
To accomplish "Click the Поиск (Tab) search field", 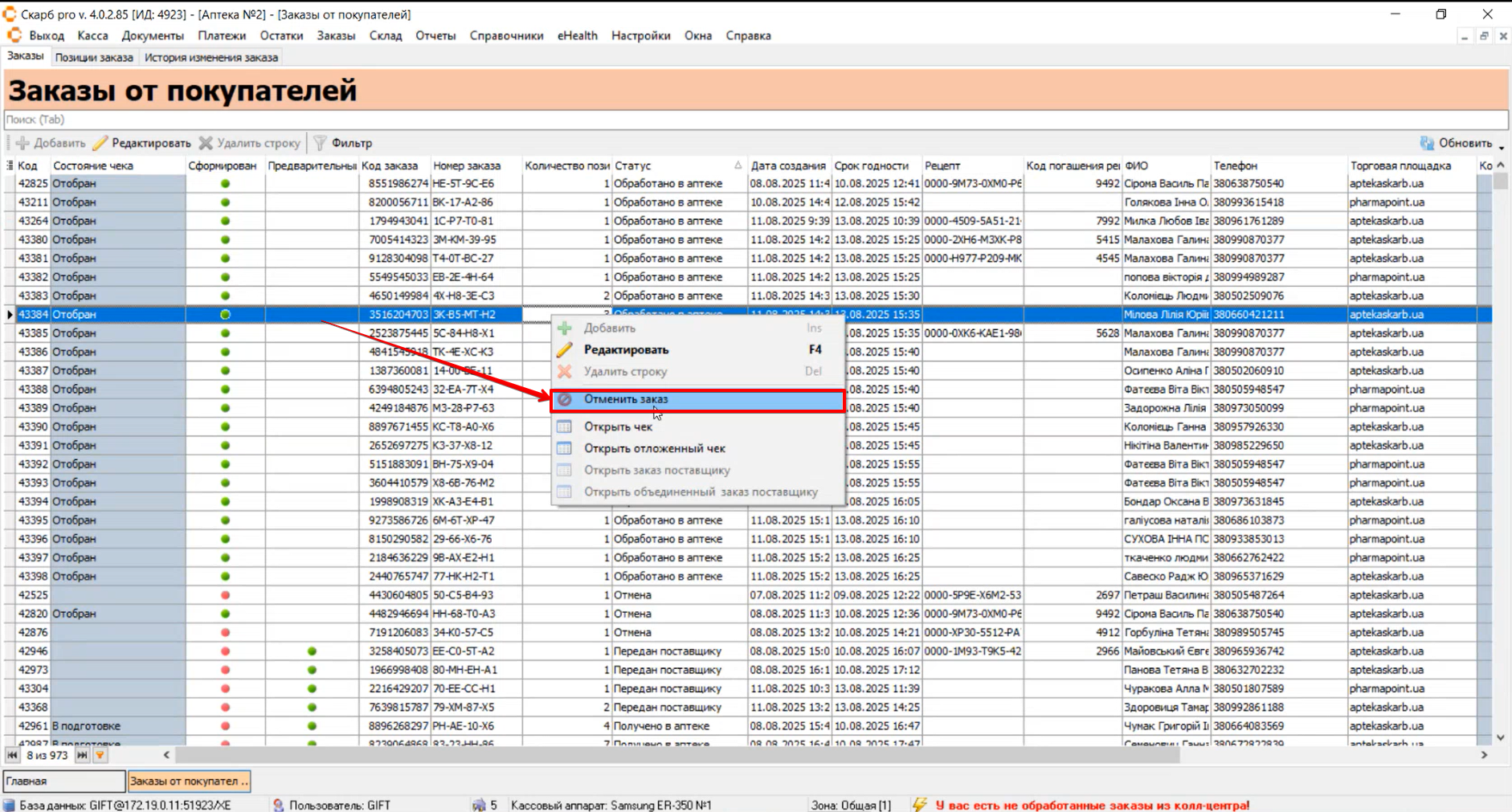I will click(755, 120).
